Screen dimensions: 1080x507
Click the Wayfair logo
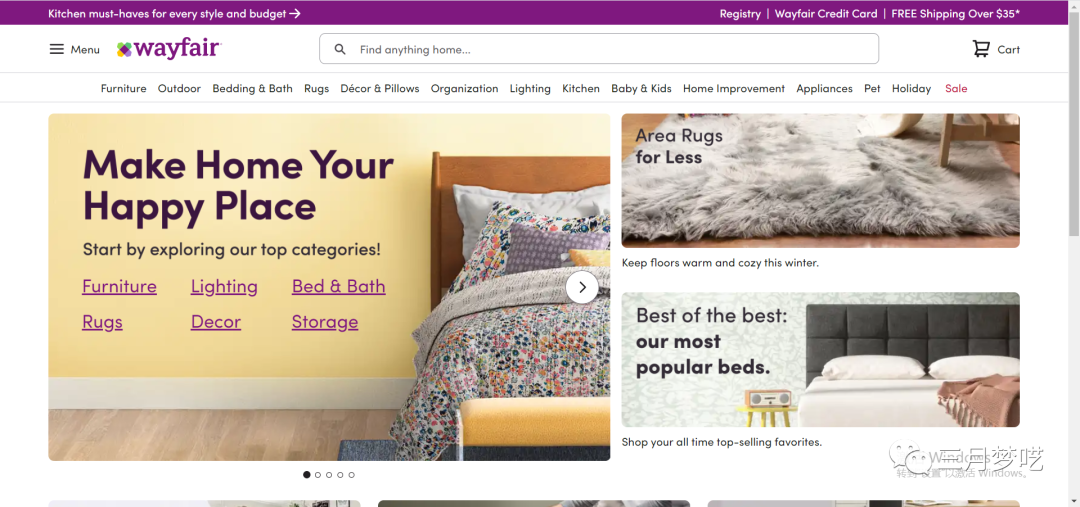click(x=169, y=49)
